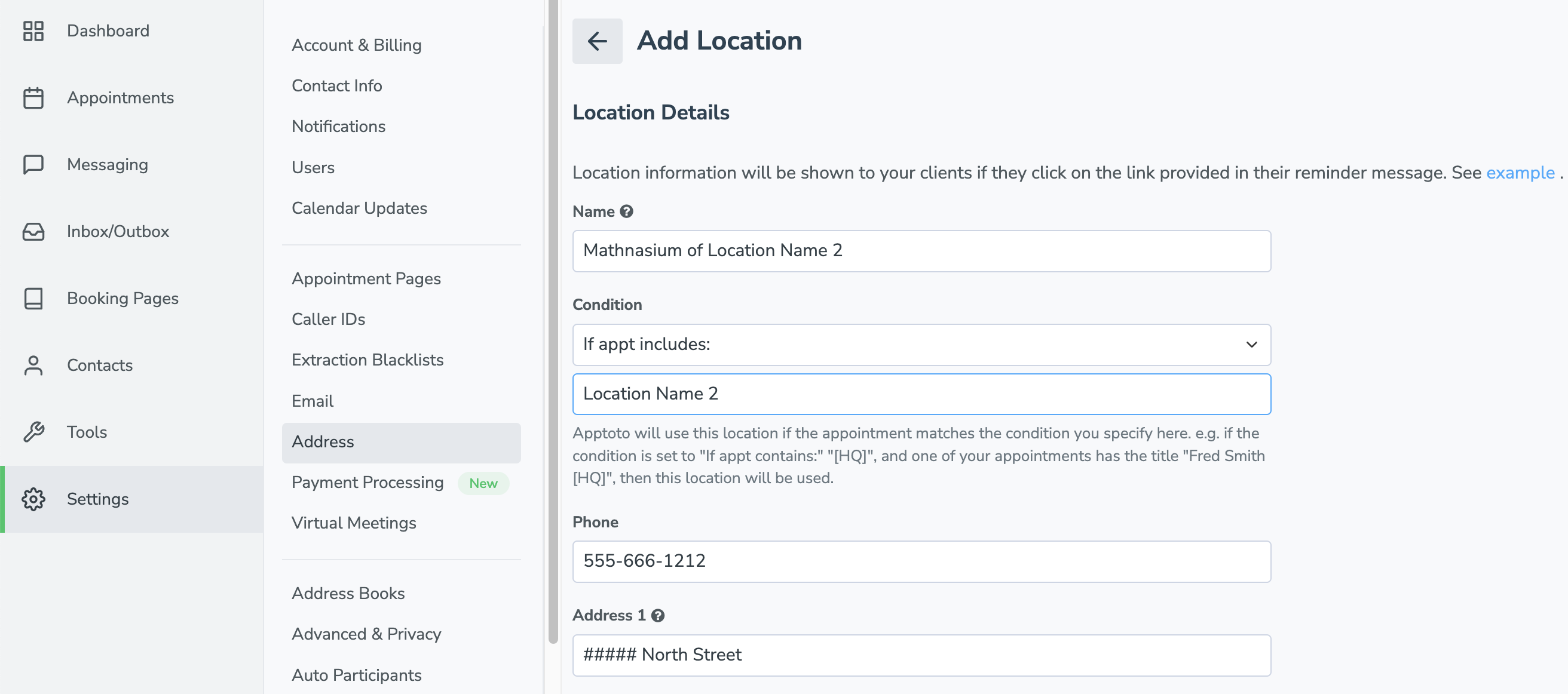This screenshot has width=1568, height=694.
Task: Click the dropdown chevron on Condition
Action: tap(1251, 344)
